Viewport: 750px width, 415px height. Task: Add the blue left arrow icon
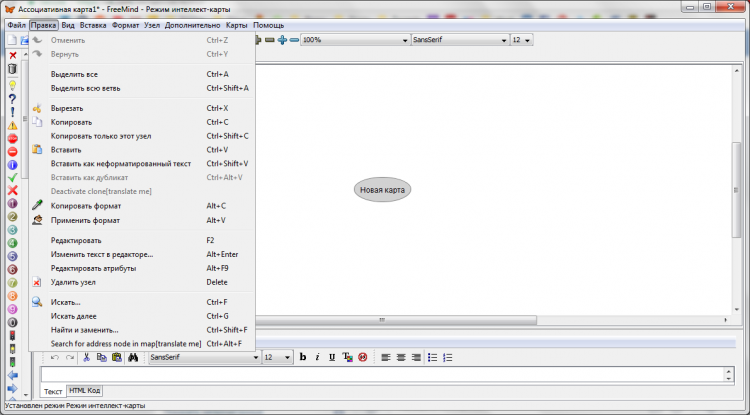tap(13, 375)
